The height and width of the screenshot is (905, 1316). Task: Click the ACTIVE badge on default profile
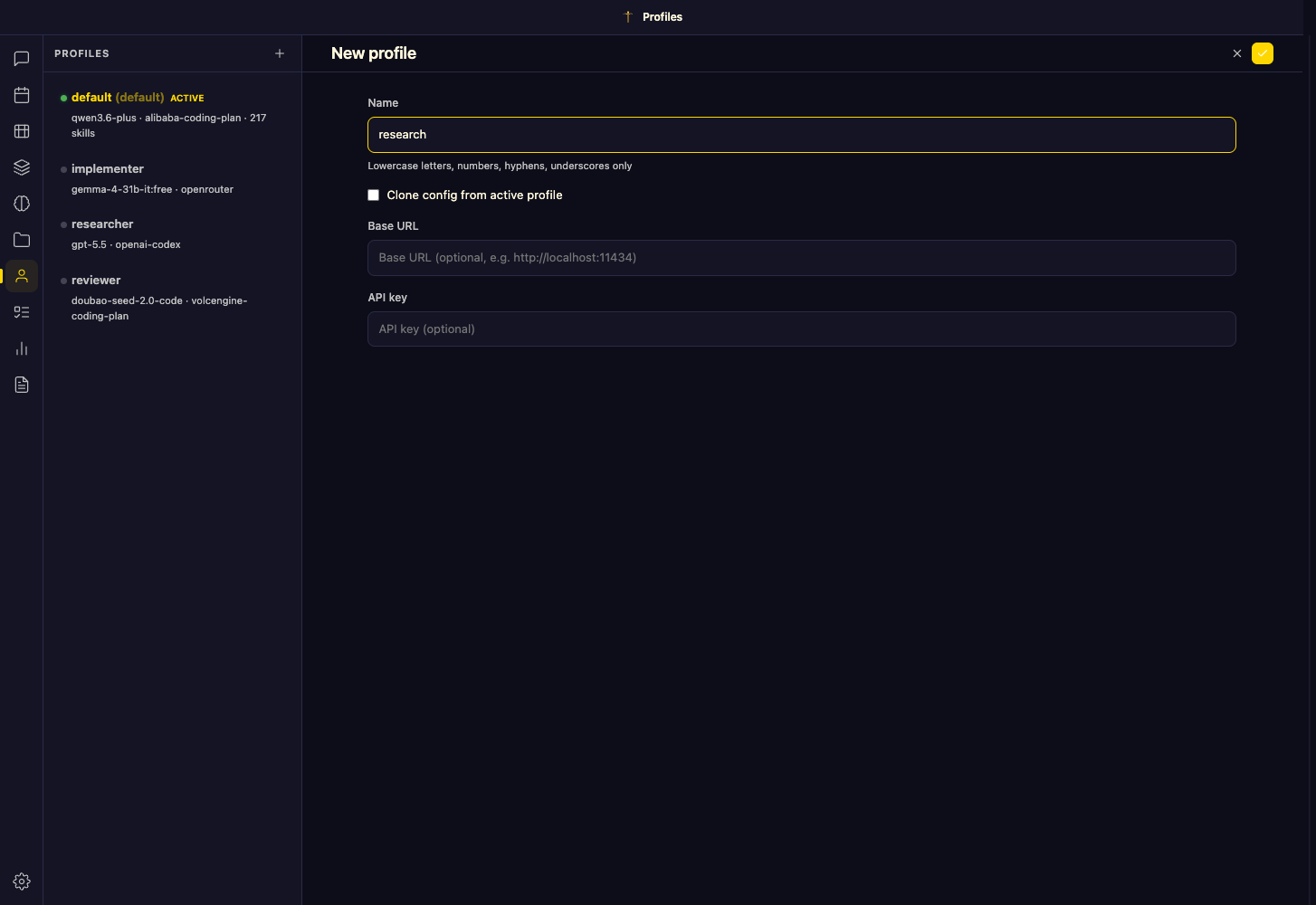[187, 98]
